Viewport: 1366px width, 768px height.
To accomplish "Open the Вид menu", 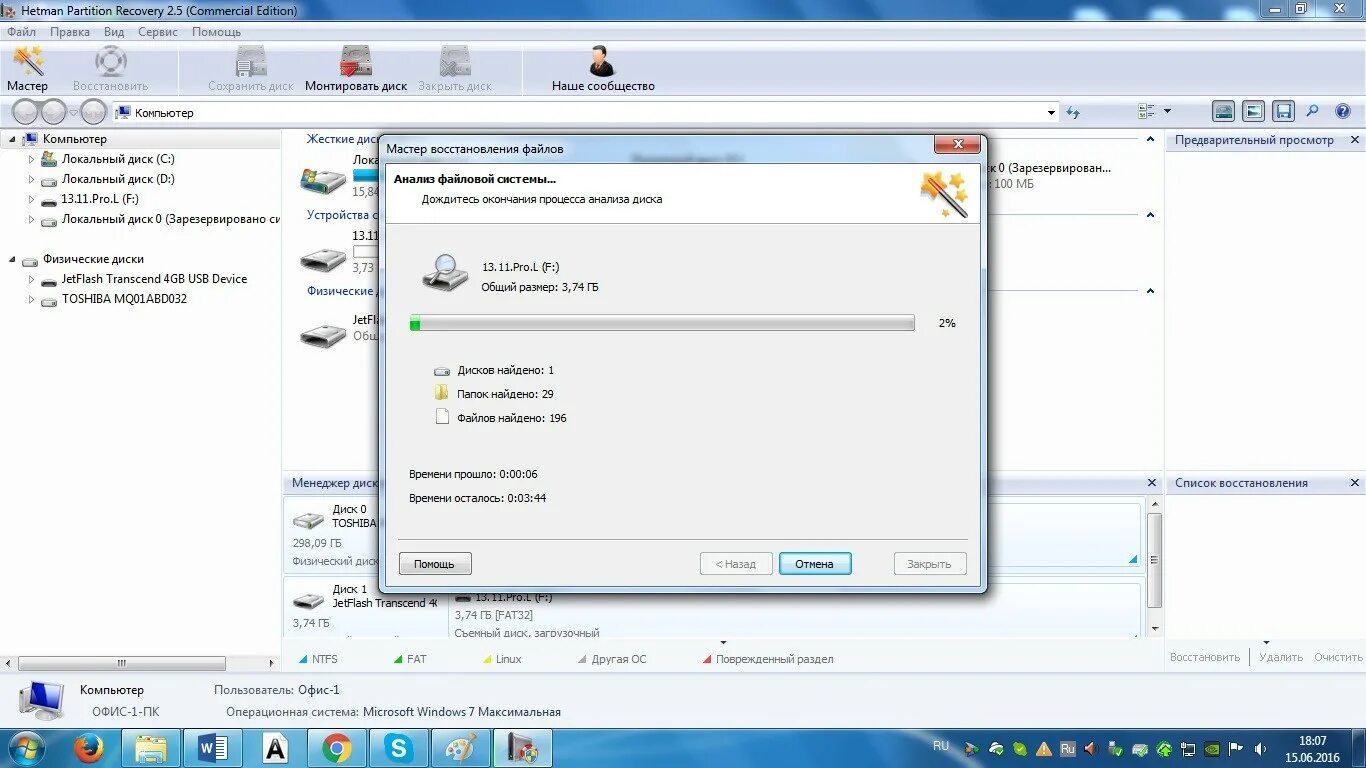I will point(114,32).
